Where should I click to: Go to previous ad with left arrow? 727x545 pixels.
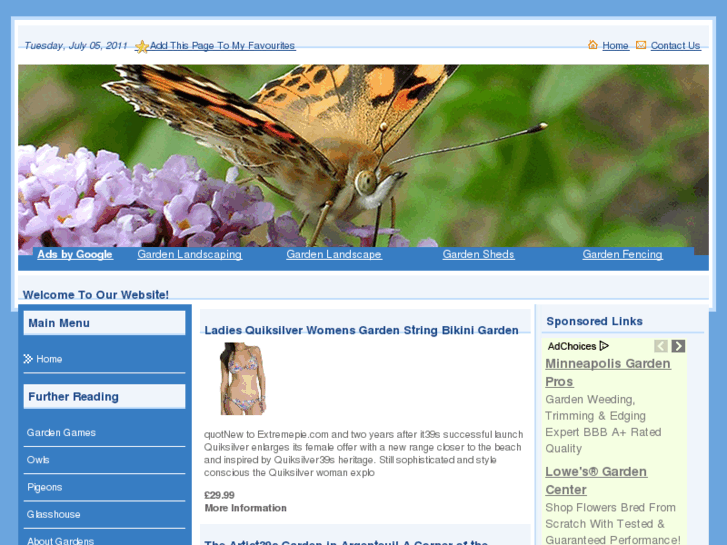click(661, 346)
